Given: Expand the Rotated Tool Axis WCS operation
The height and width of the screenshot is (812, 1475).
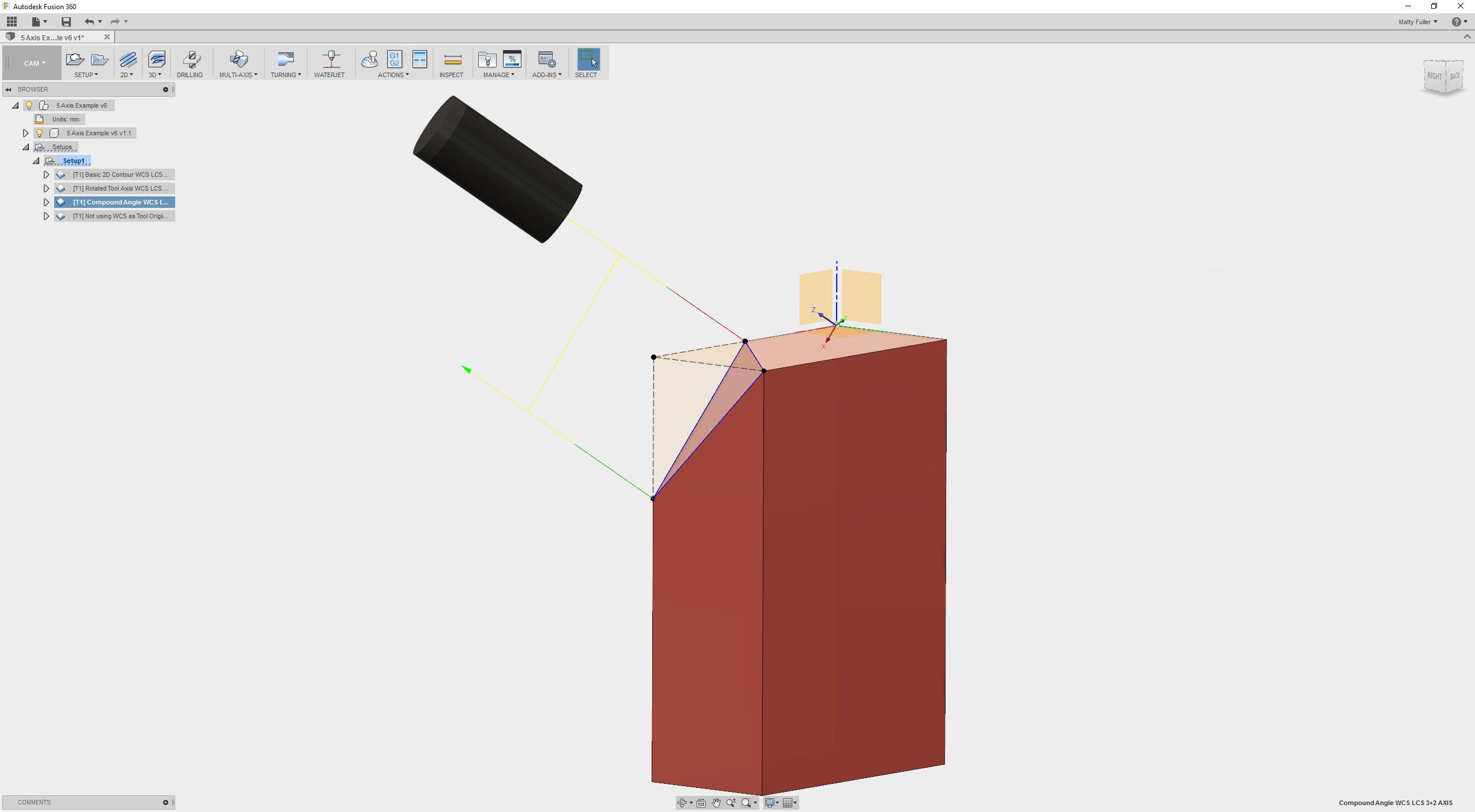Looking at the screenshot, I should pyautogui.click(x=46, y=188).
